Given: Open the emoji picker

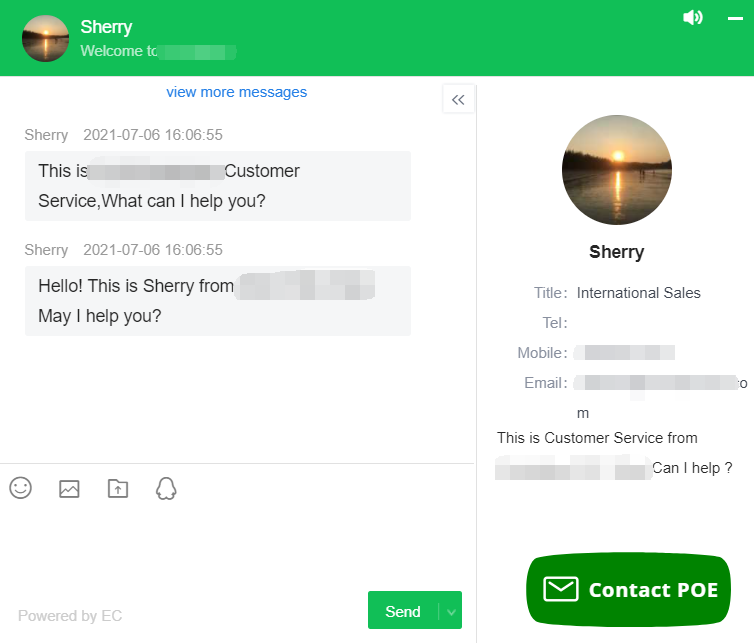Looking at the screenshot, I should coord(21,488).
